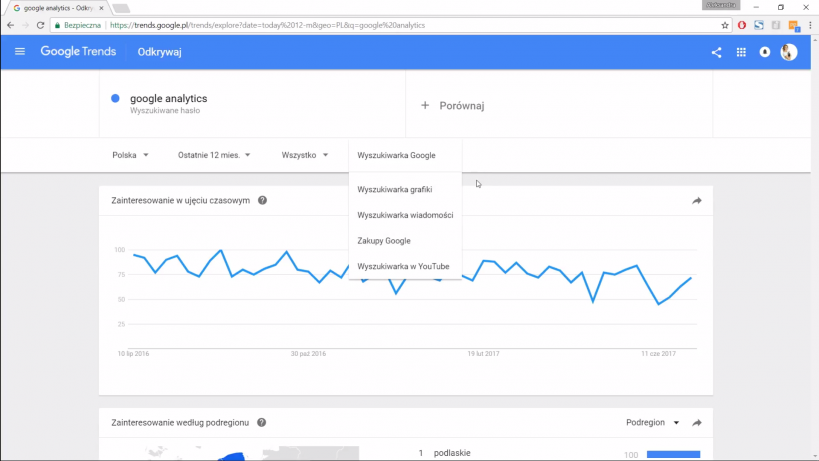Select Wyszukiwarka Google option

[x=405, y=155]
